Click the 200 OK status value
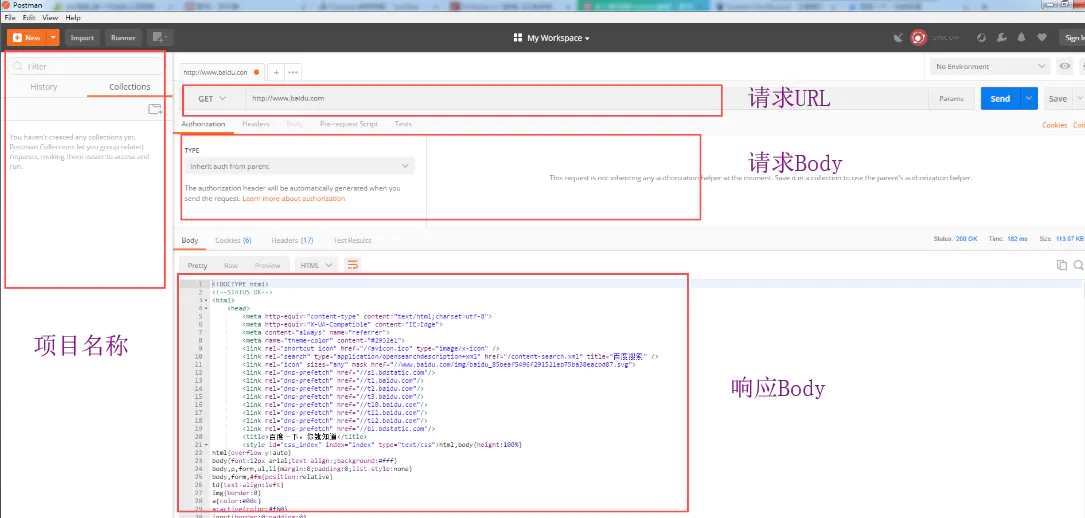The image size is (1085, 518). click(967, 239)
